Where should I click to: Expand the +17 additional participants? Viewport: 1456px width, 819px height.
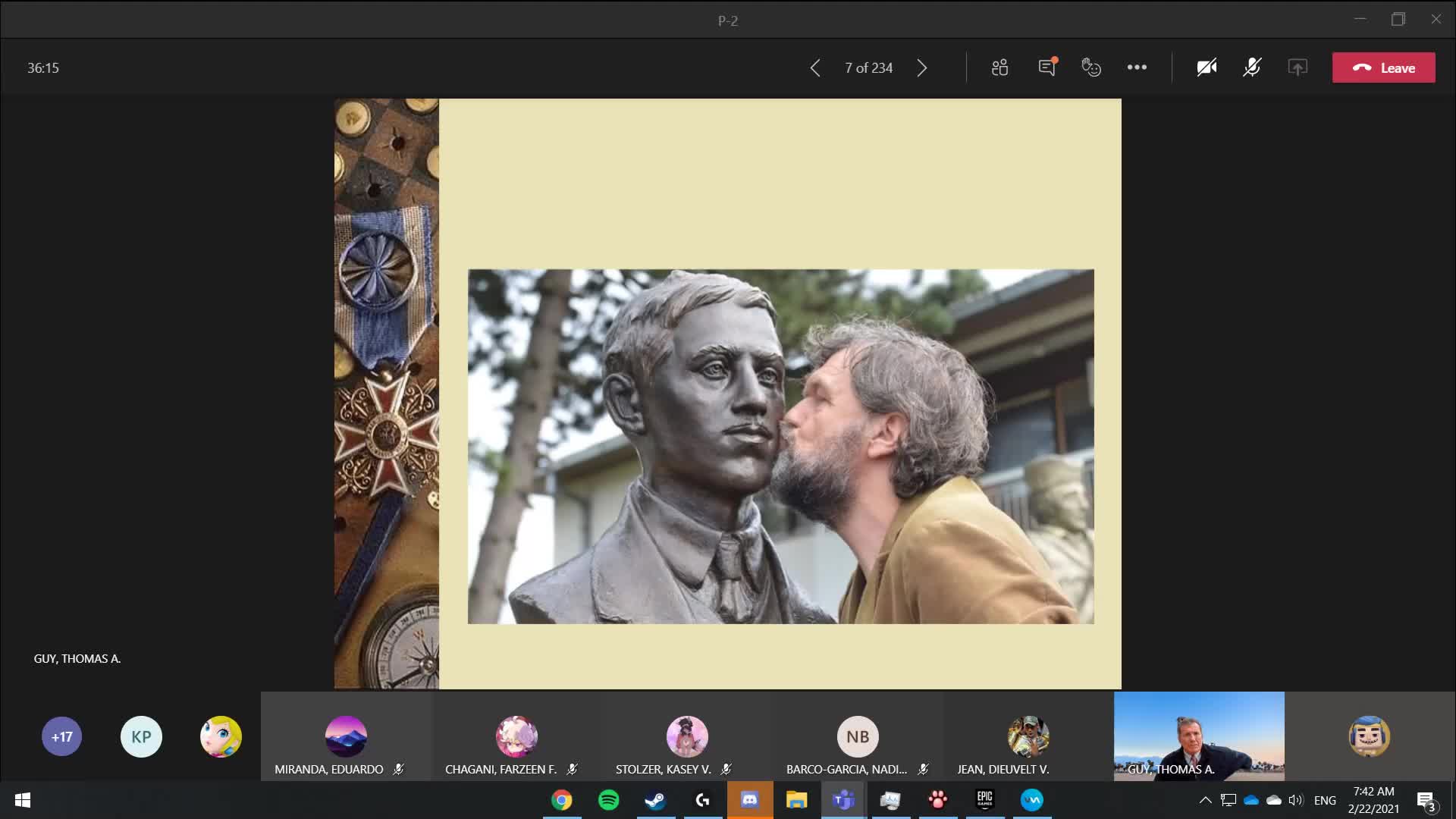61,736
